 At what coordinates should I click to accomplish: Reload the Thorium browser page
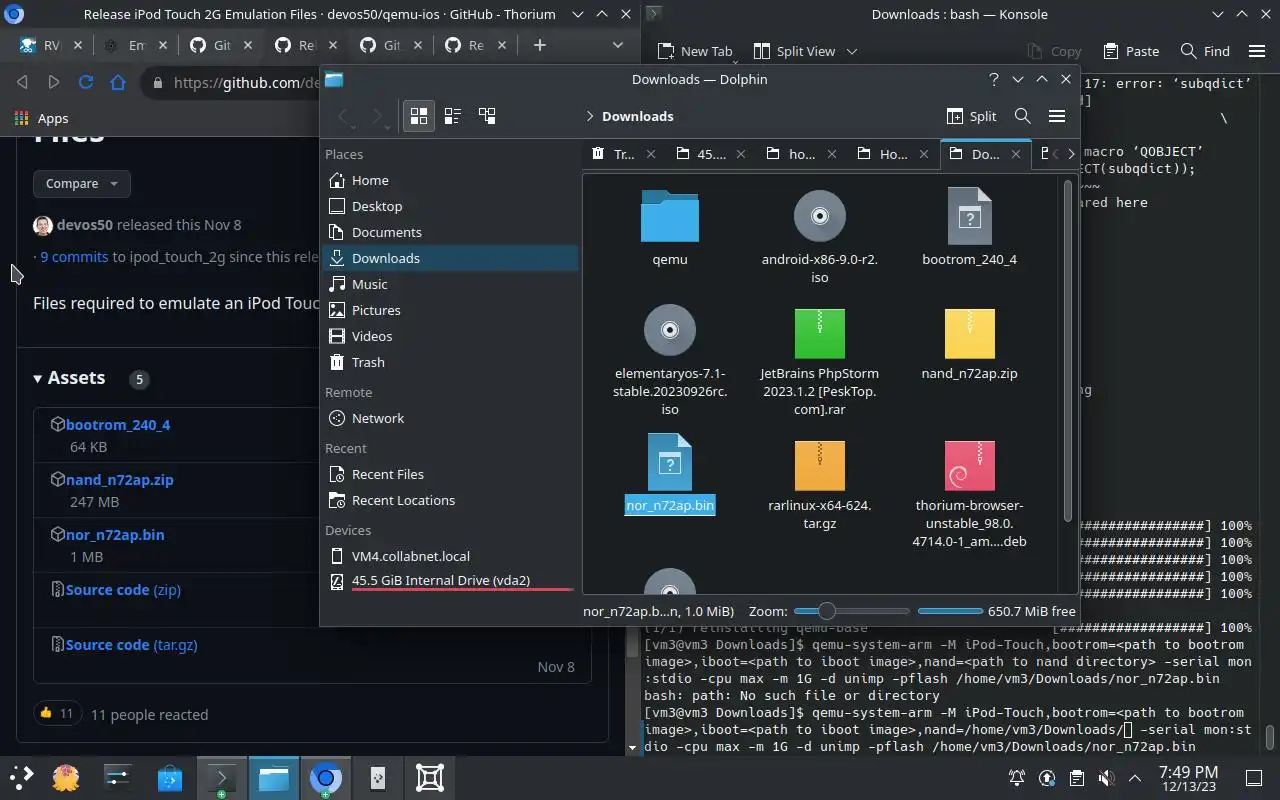[86, 83]
